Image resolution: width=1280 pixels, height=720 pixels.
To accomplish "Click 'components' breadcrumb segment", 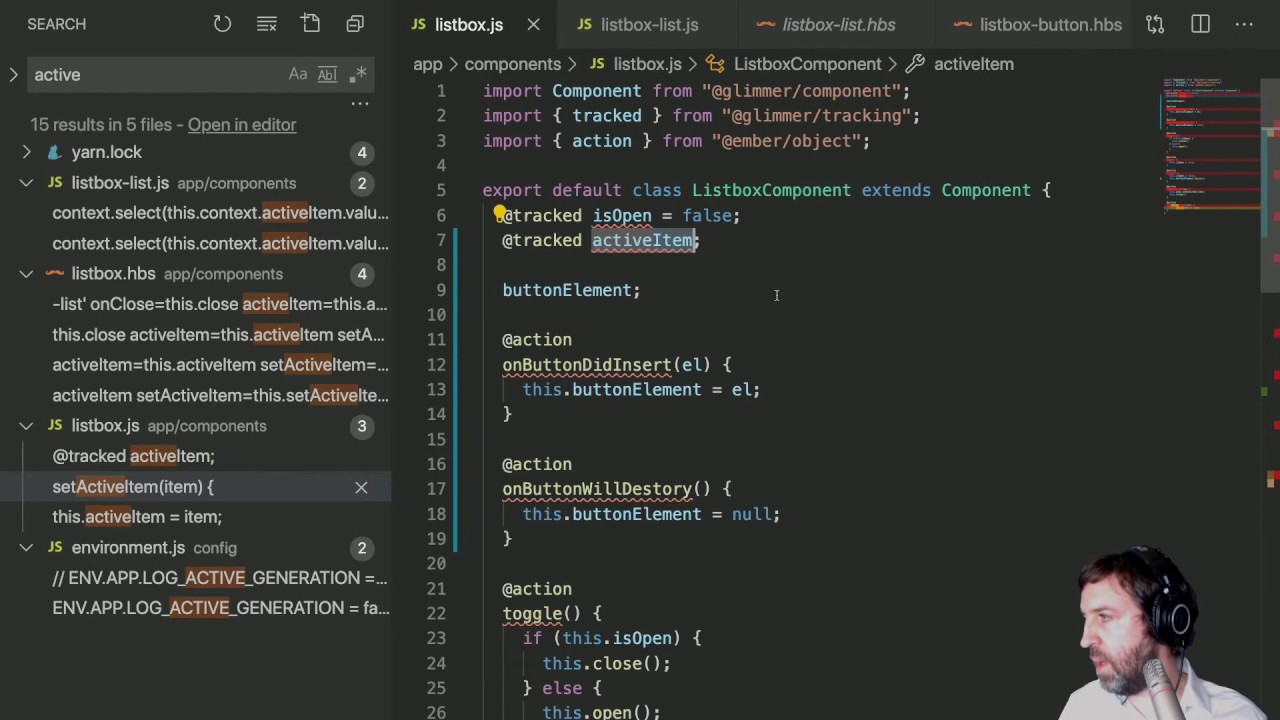I will coord(512,64).
